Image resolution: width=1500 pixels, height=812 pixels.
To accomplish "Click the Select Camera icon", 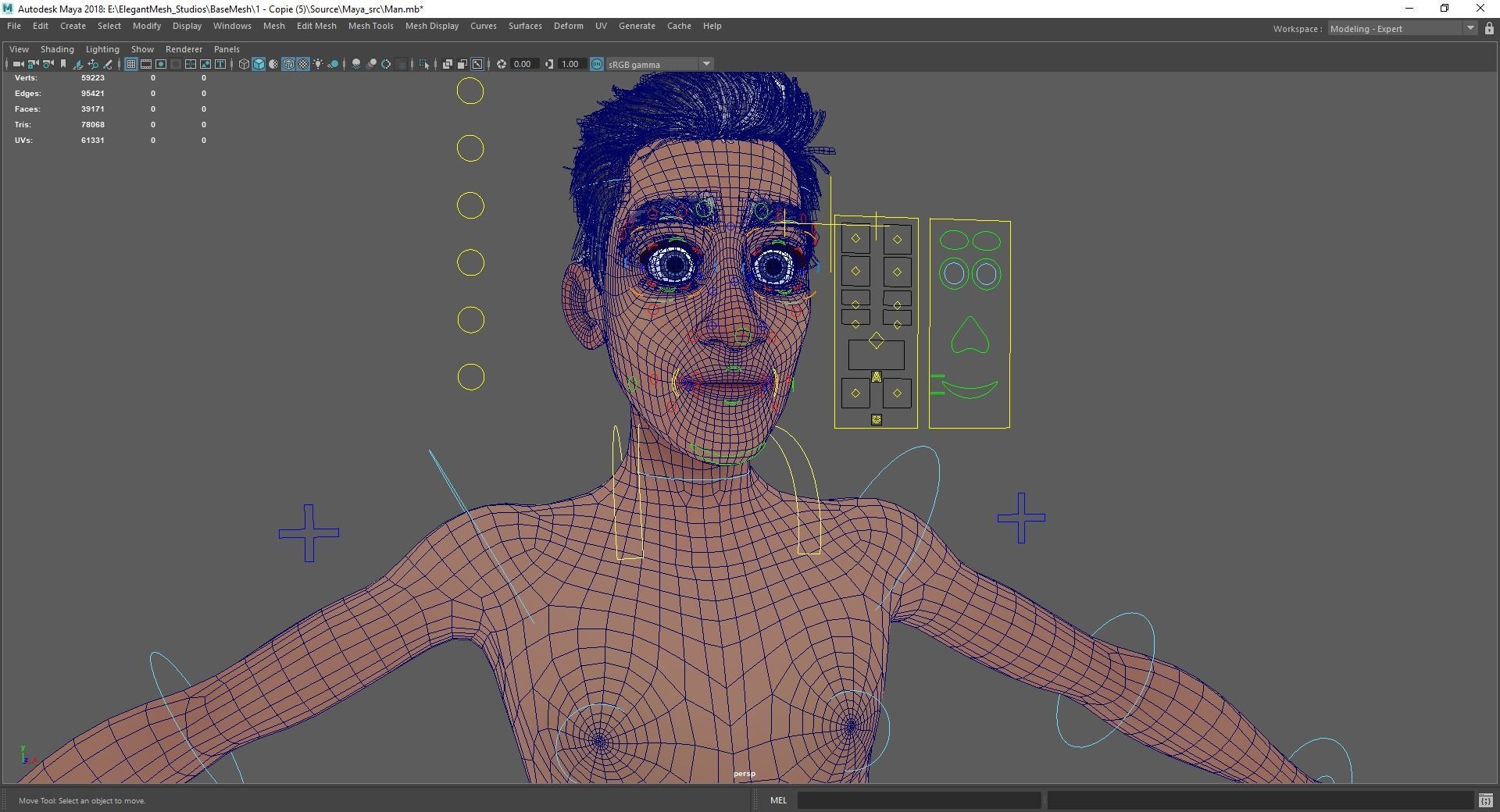I will (18, 64).
